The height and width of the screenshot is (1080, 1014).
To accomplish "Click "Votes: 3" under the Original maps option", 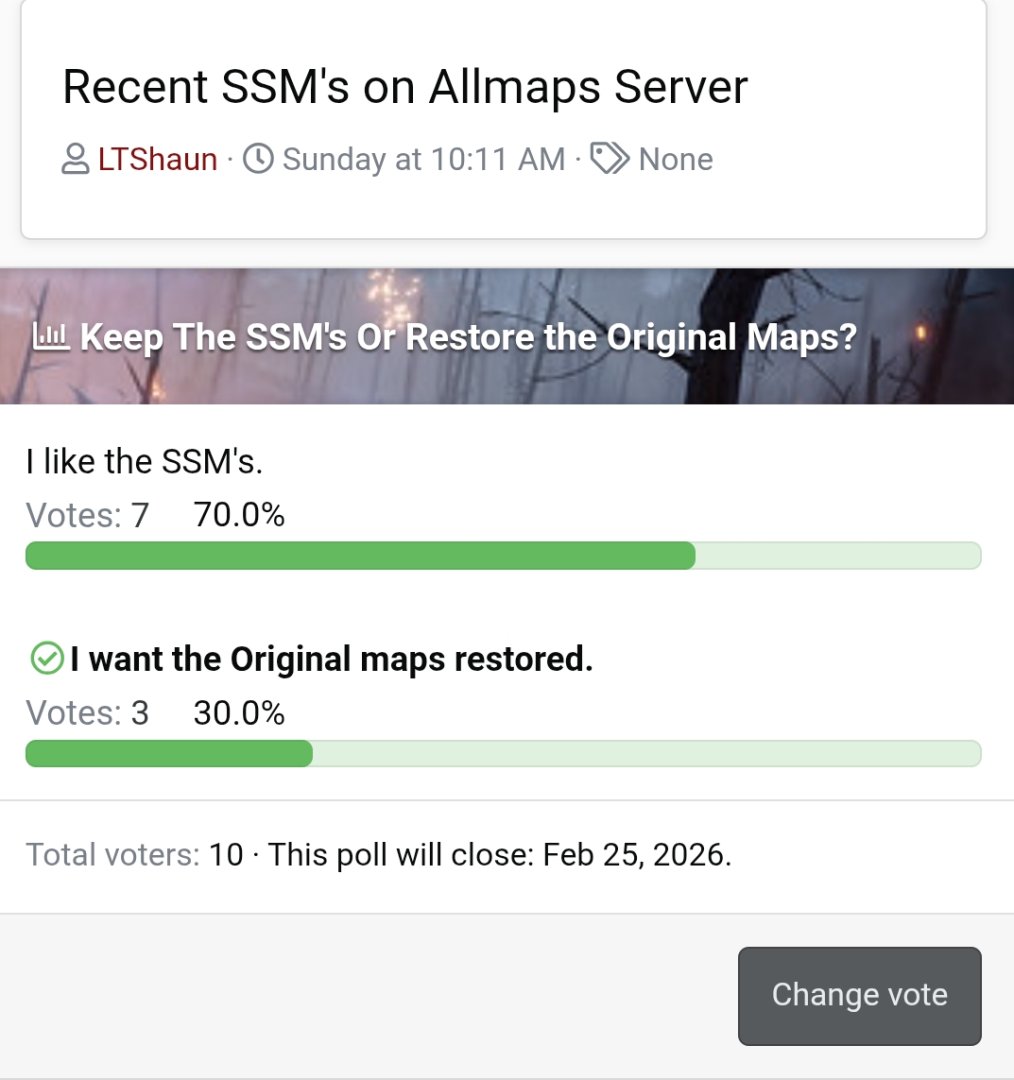I will pyautogui.click(x=87, y=713).
